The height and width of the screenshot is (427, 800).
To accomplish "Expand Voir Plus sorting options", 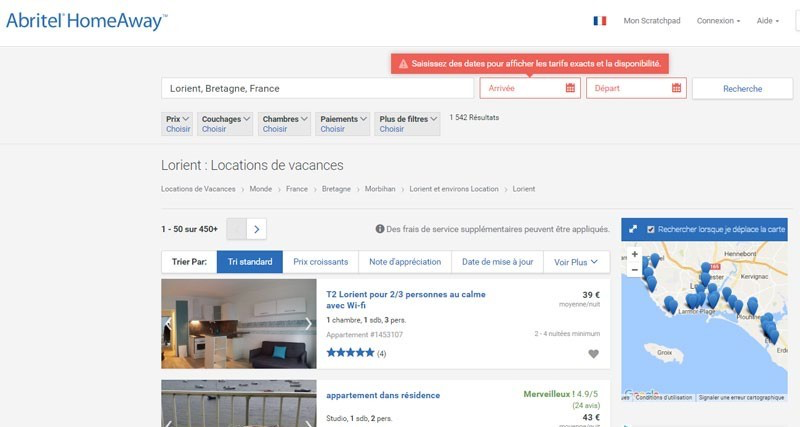I will point(576,262).
